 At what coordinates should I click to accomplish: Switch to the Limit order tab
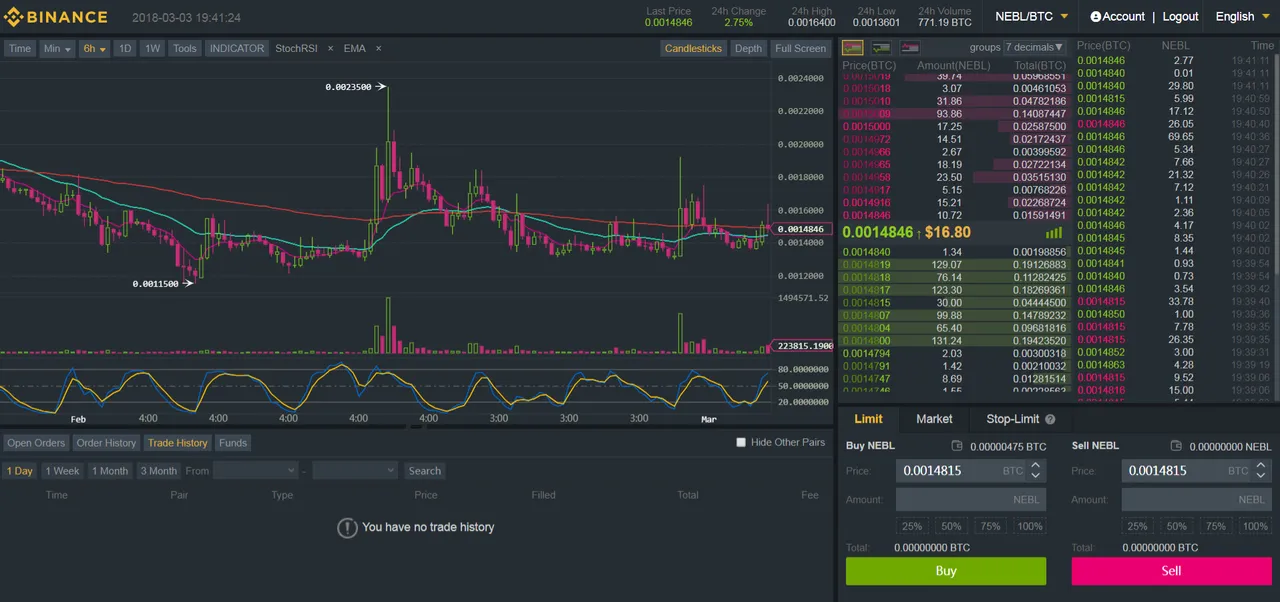tap(869, 419)
